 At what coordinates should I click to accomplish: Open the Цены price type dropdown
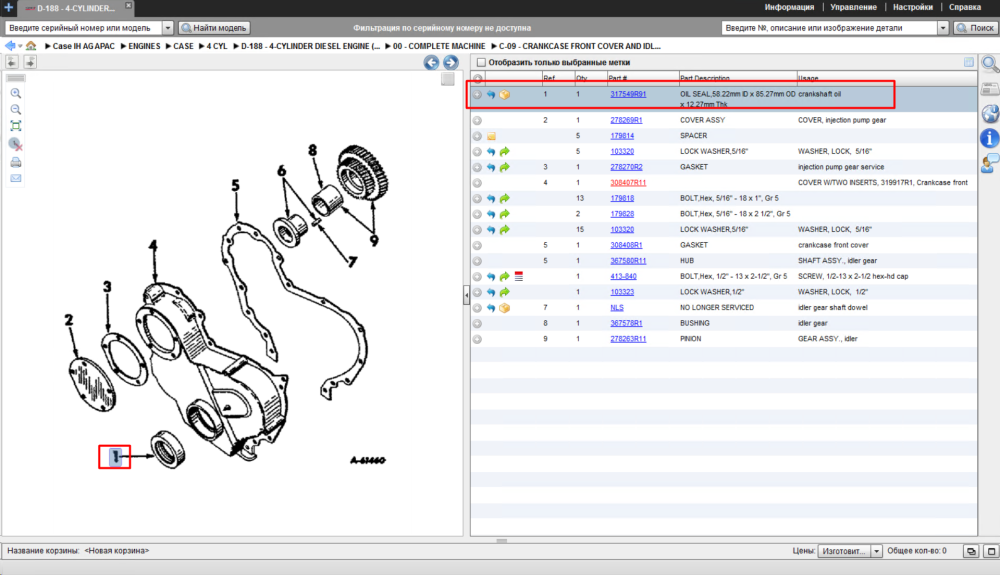876,551
